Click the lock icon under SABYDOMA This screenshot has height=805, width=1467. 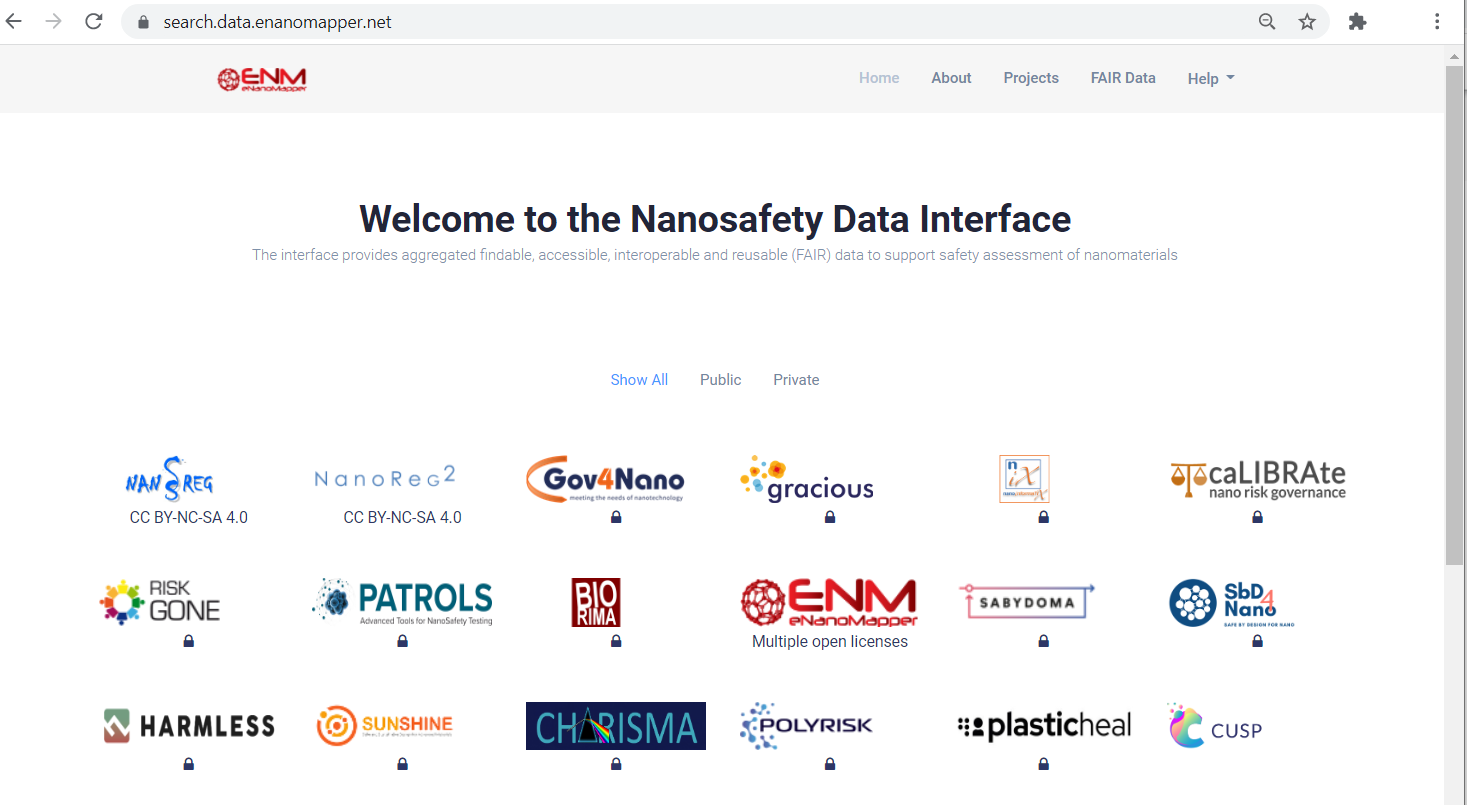coord(1044,641)
